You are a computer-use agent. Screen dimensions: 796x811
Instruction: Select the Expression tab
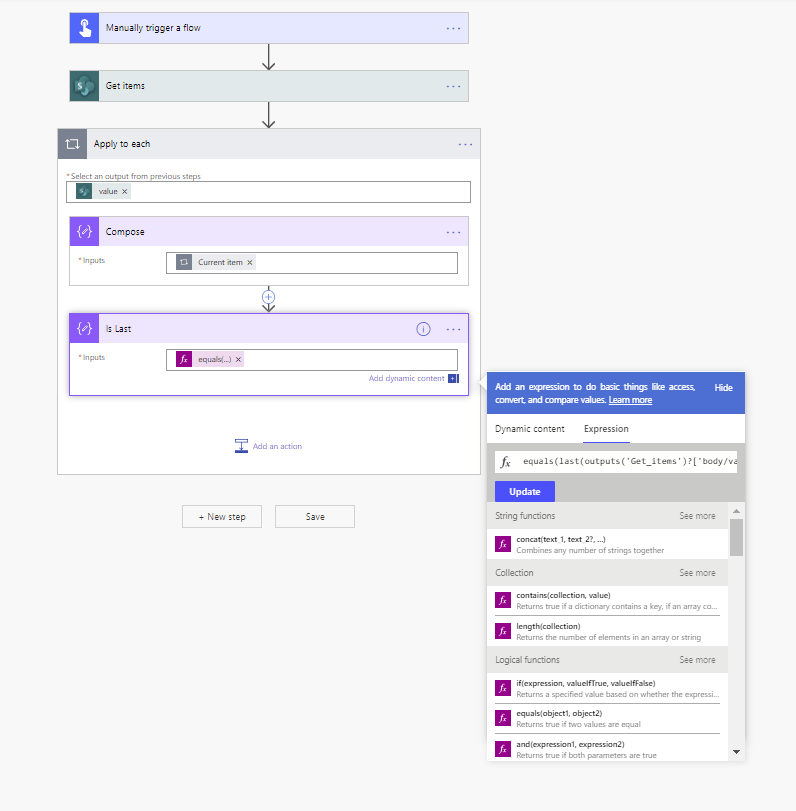tap(606, 429)
